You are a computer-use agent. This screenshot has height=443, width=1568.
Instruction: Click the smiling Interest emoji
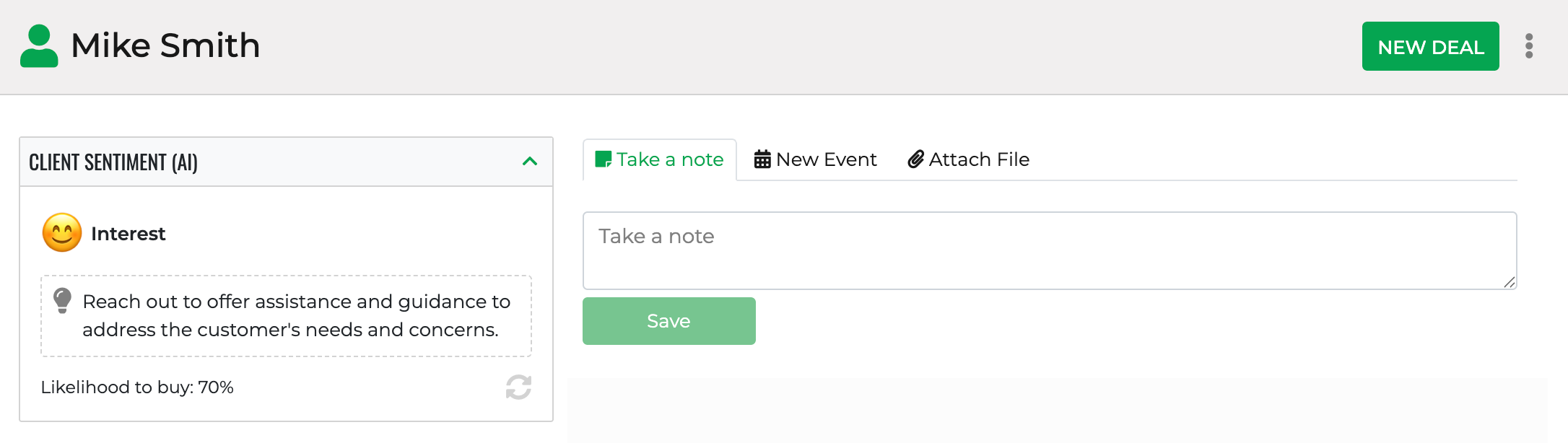coord(62,233)
